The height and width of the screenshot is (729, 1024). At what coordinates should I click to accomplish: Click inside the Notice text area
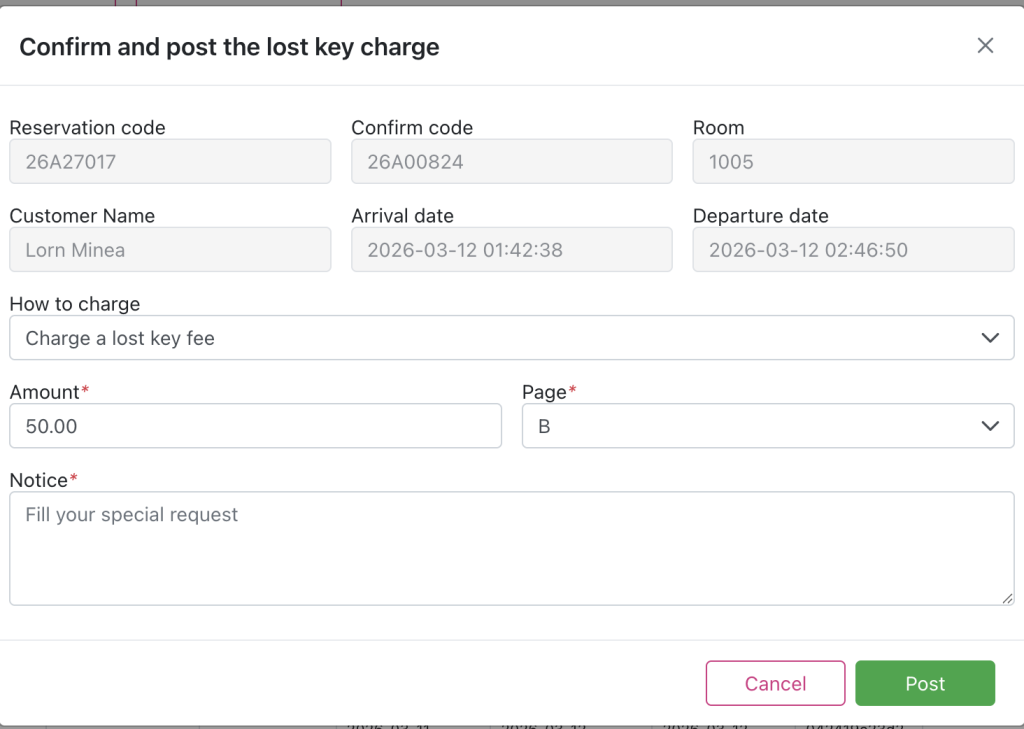511,548
